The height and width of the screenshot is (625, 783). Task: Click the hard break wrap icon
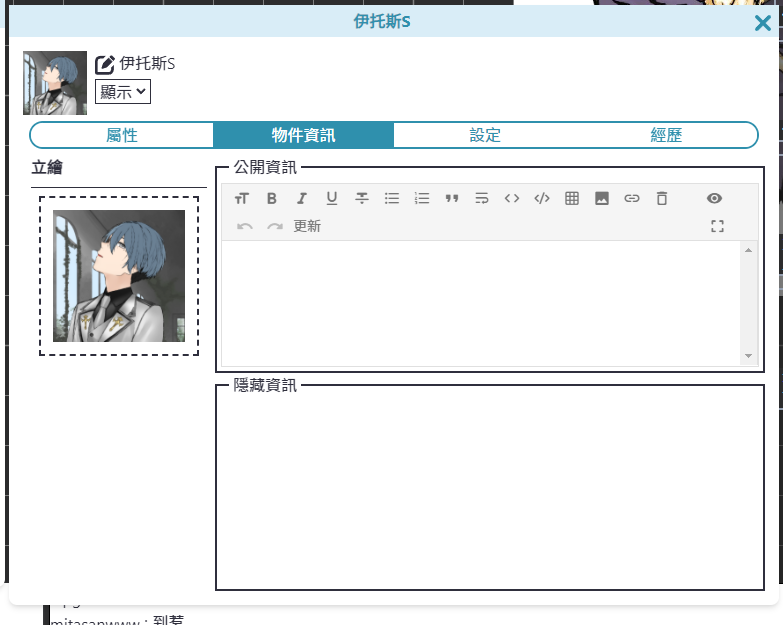pyautogui.click(x=482, y=199)
